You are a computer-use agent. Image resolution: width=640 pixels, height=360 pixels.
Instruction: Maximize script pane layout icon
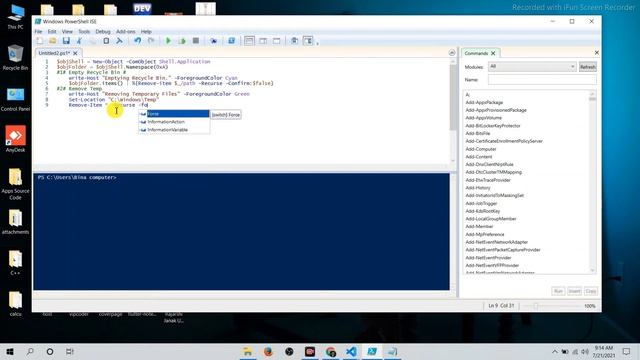click(x=277, y=41)
